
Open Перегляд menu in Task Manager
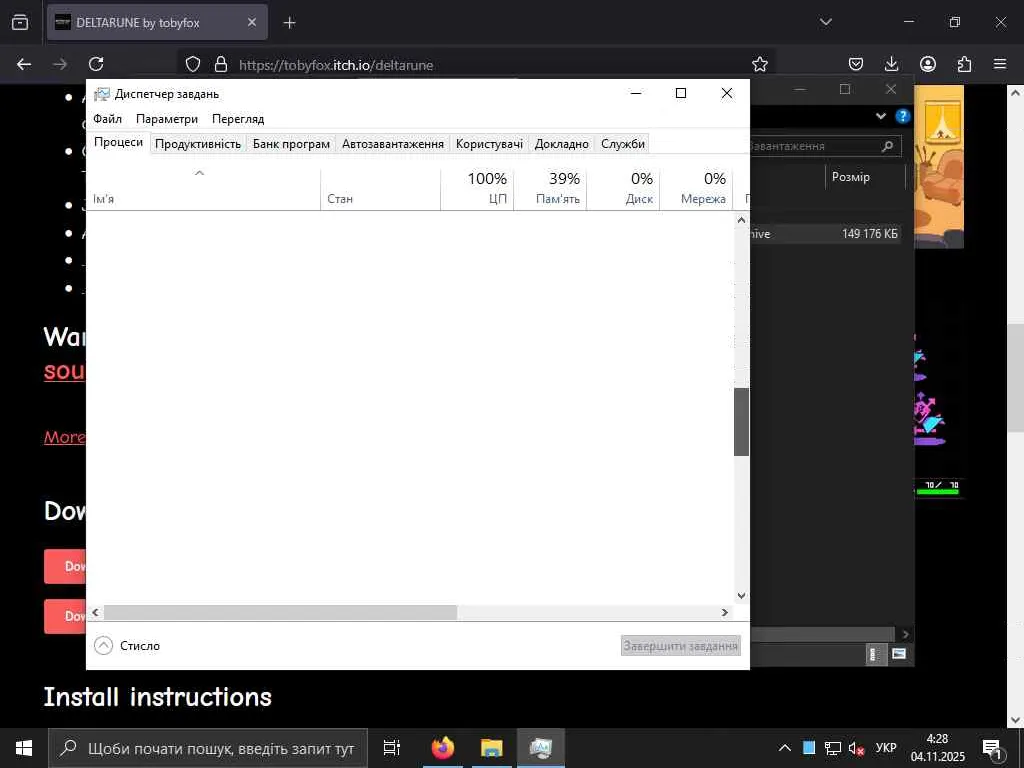click(238, 119)
